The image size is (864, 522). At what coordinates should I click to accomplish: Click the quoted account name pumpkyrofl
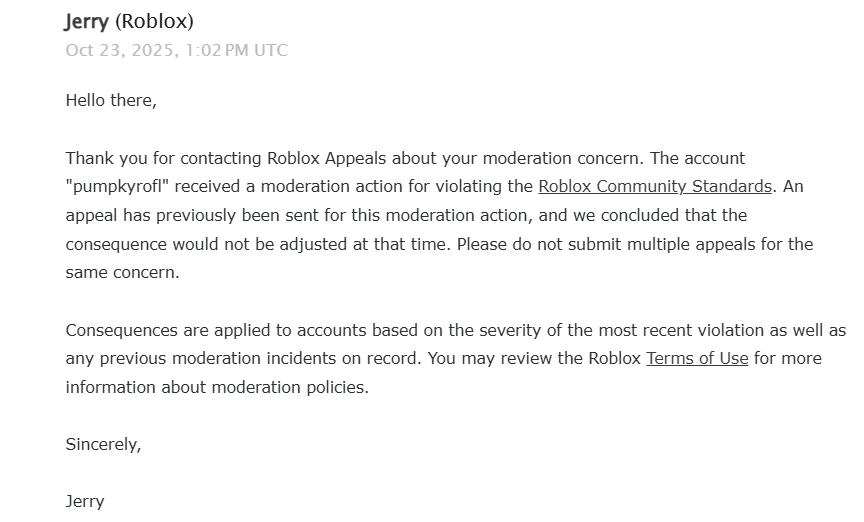point(117,187)
